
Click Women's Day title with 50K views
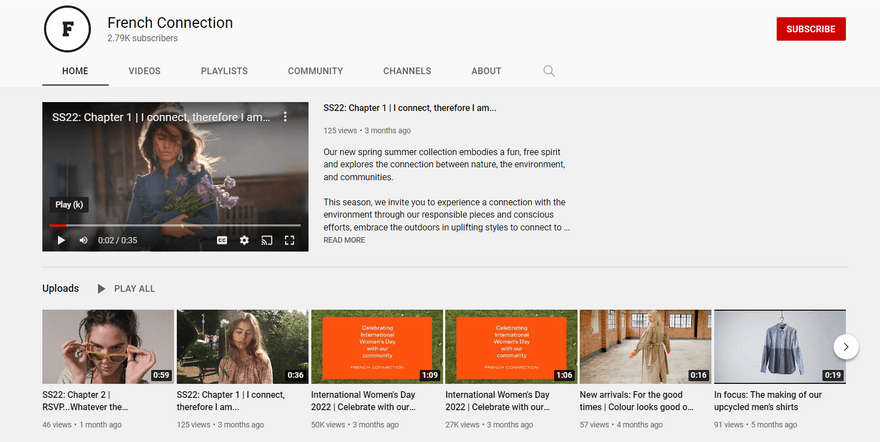[x=363, y=401]
